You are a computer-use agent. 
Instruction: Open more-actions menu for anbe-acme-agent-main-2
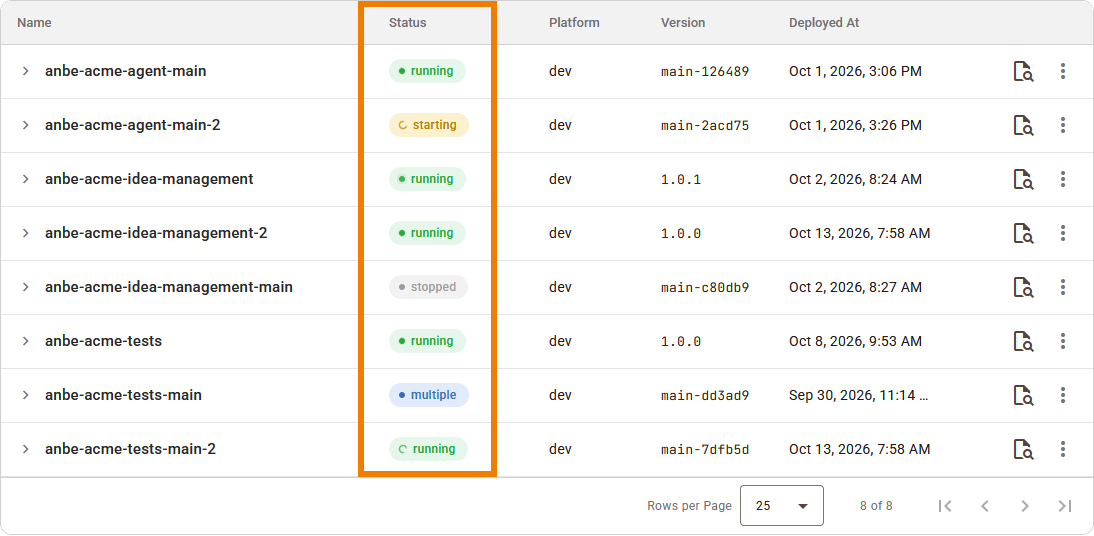[1063, 125]
